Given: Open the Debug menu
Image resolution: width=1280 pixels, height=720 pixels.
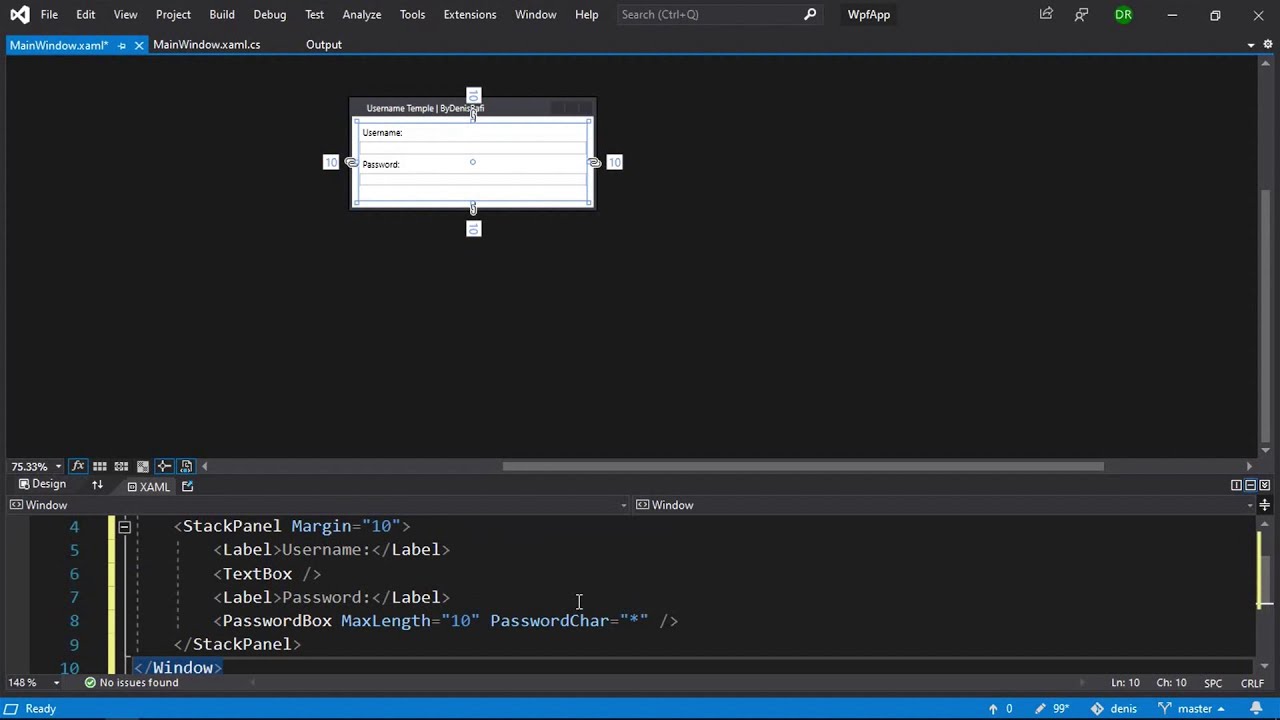Looking at the screenshot, I should [270, 14].
